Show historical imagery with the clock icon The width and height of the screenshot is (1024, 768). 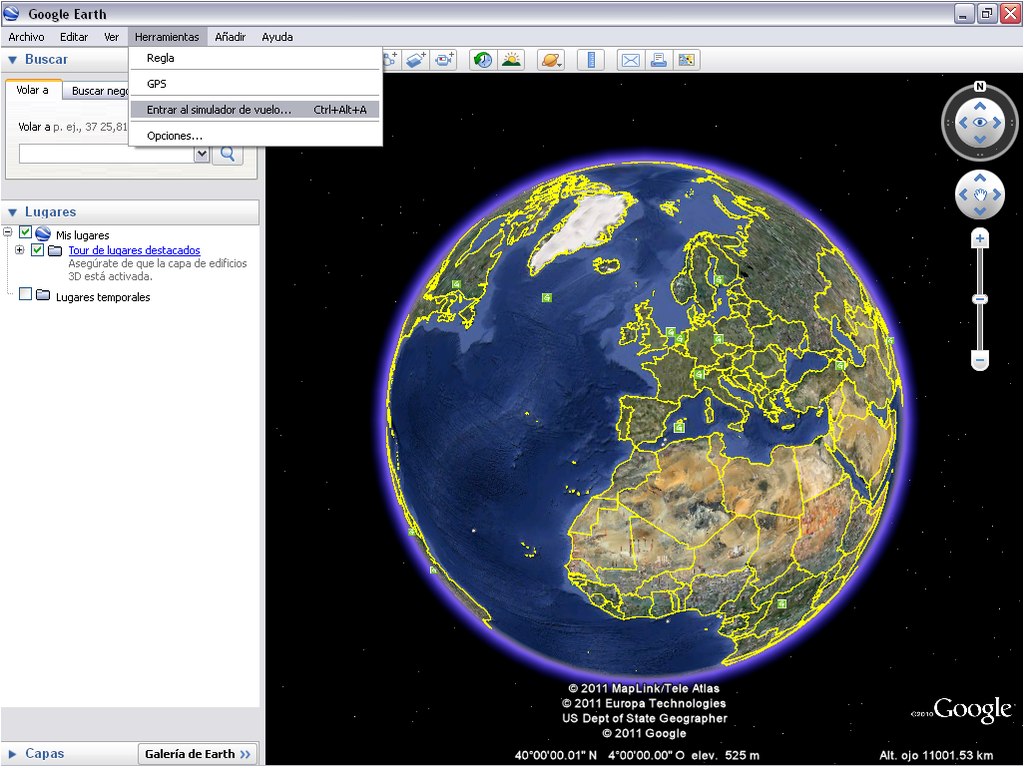tap(483, 60)
